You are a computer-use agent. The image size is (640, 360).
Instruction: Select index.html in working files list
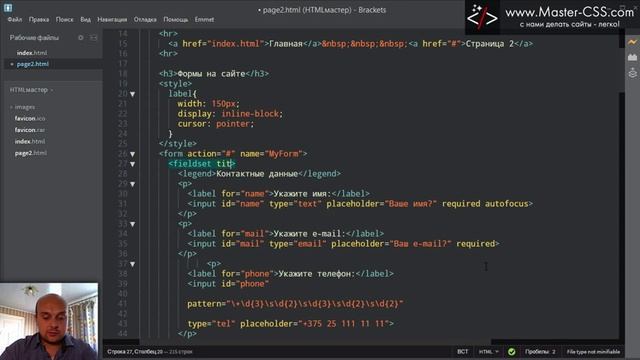click(32, 53)
